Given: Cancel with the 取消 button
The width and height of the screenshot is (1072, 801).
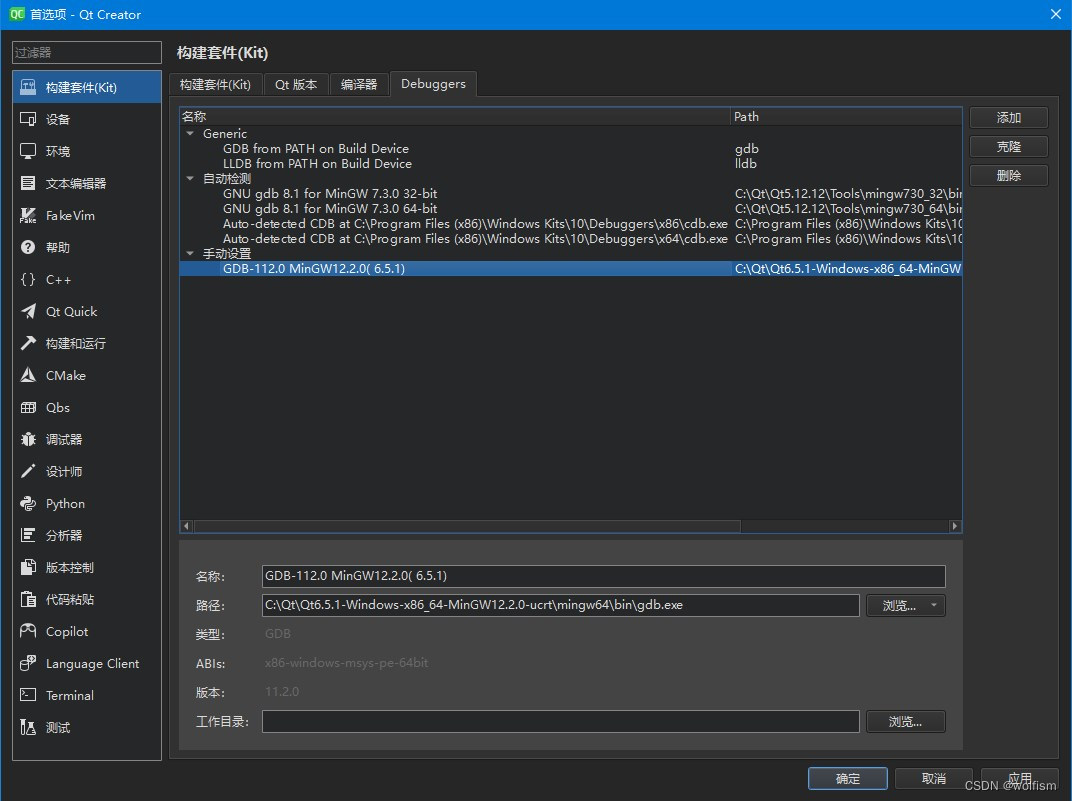Looking at the screenshot, I should point(934,778).
